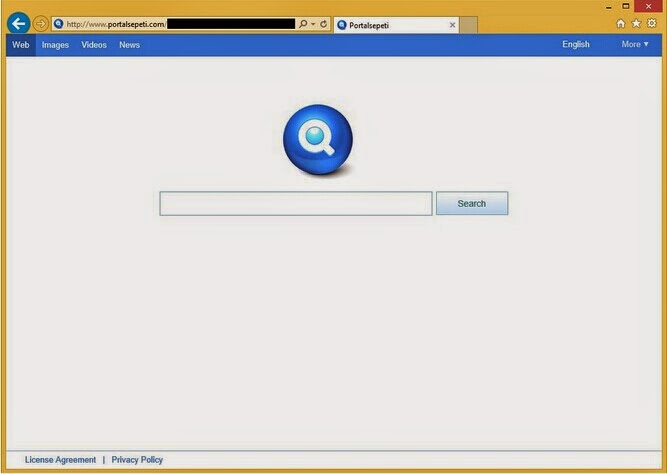Open the Privacy Policy link
Viewport: 667px width, 474px height.
(137, 460)
